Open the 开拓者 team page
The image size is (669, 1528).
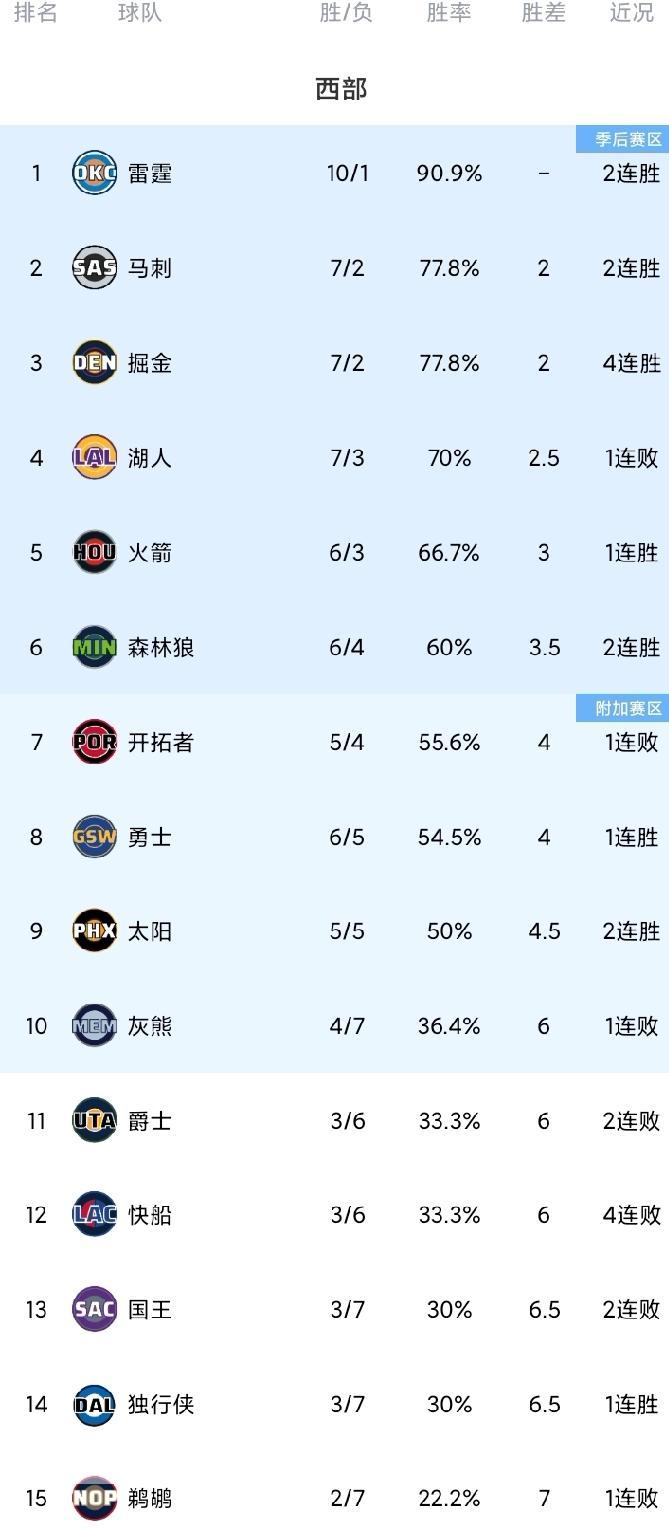[x=160, y=742]
